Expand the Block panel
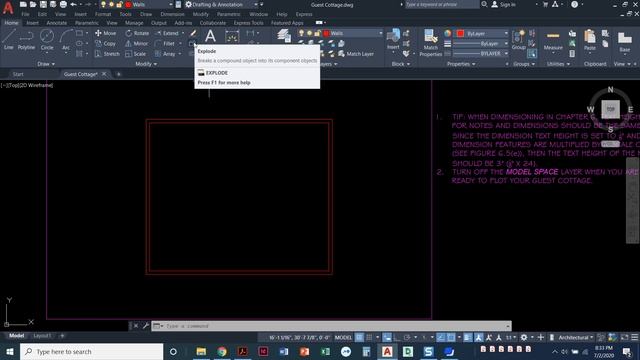Image resolution: width=640 pixels, height=360 pixels. click(401, 64)
